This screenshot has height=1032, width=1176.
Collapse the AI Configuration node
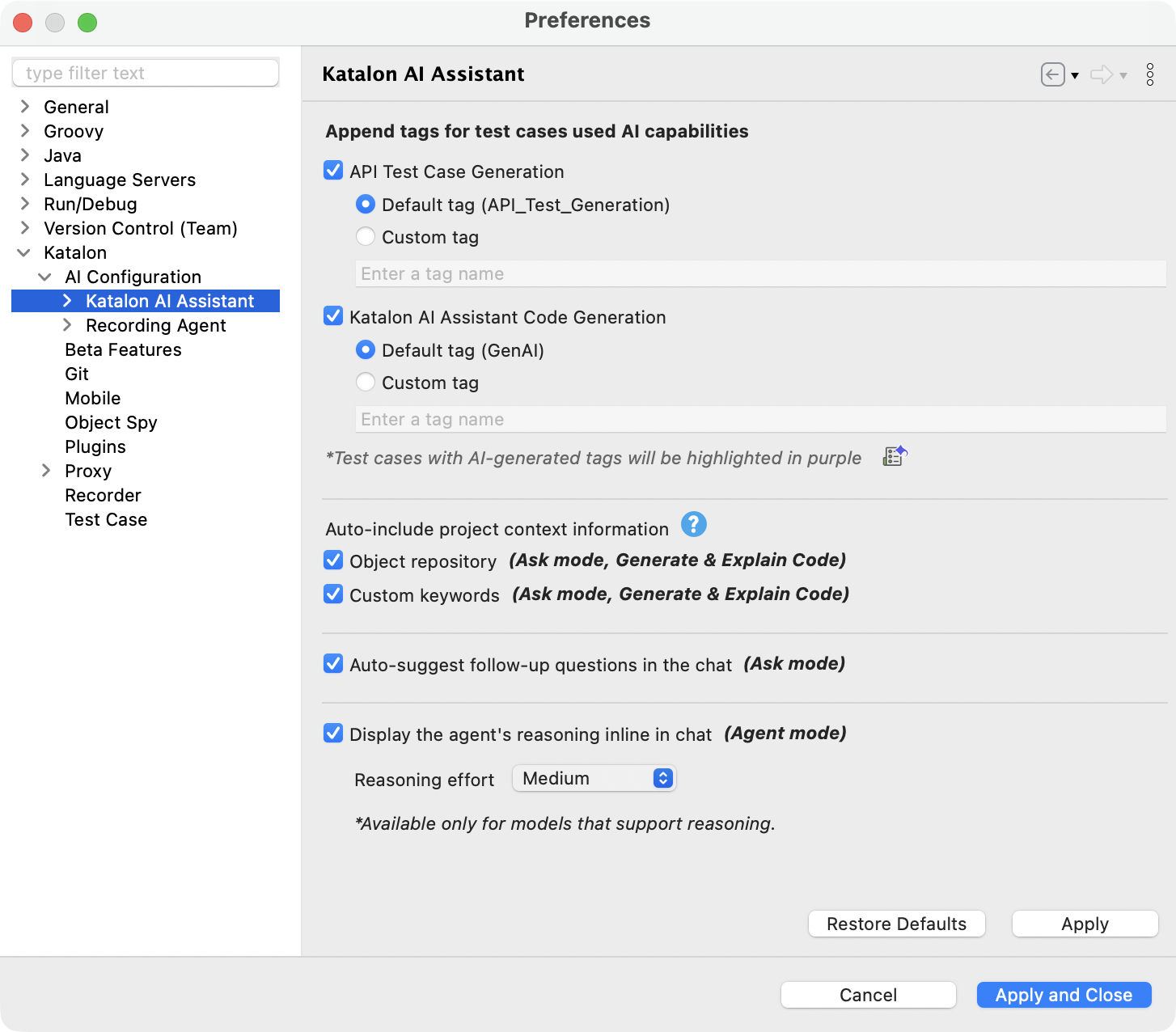pos(45,277)
